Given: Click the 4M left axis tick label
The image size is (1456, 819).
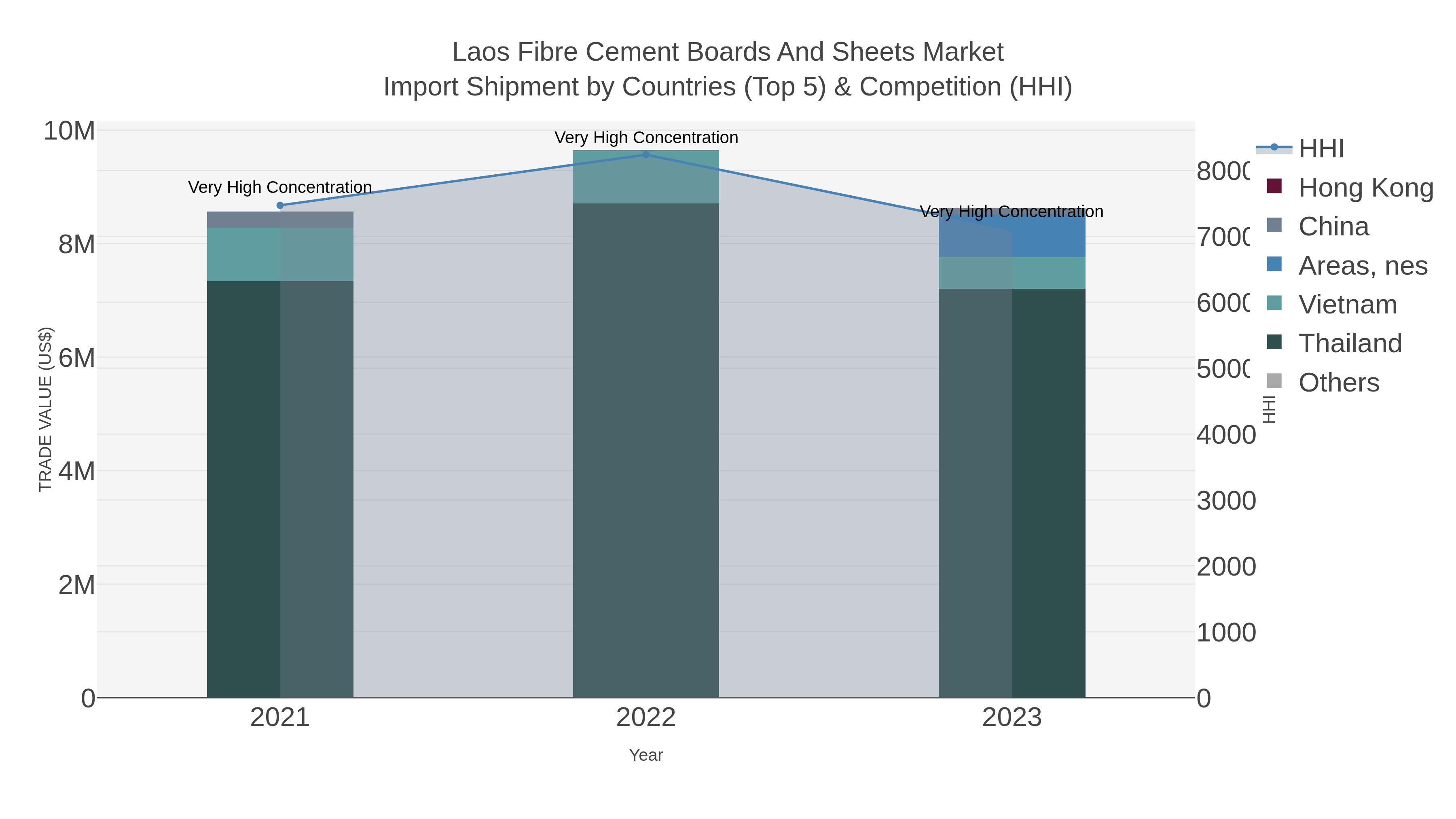Looking at the screenshot, I should [x=77, y=472].
